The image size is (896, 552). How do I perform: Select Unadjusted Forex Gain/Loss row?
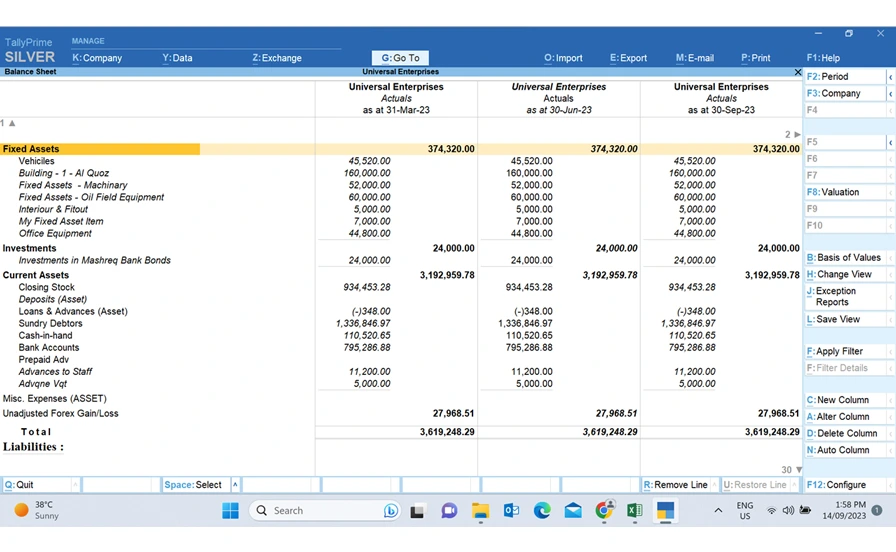(400, 413)
